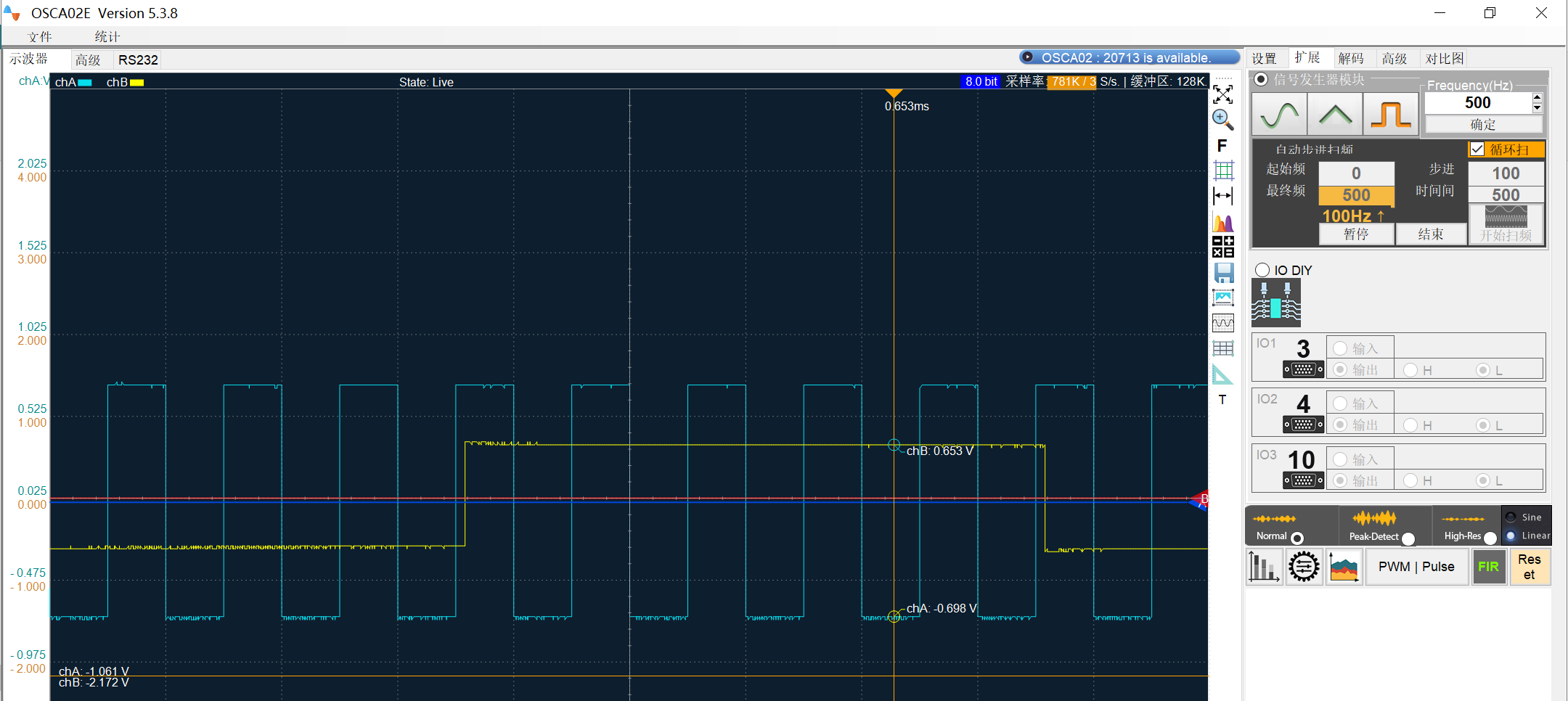1568x701 pixels.
Task: Switch to the left 高级 tab
Action: [88, 60]
